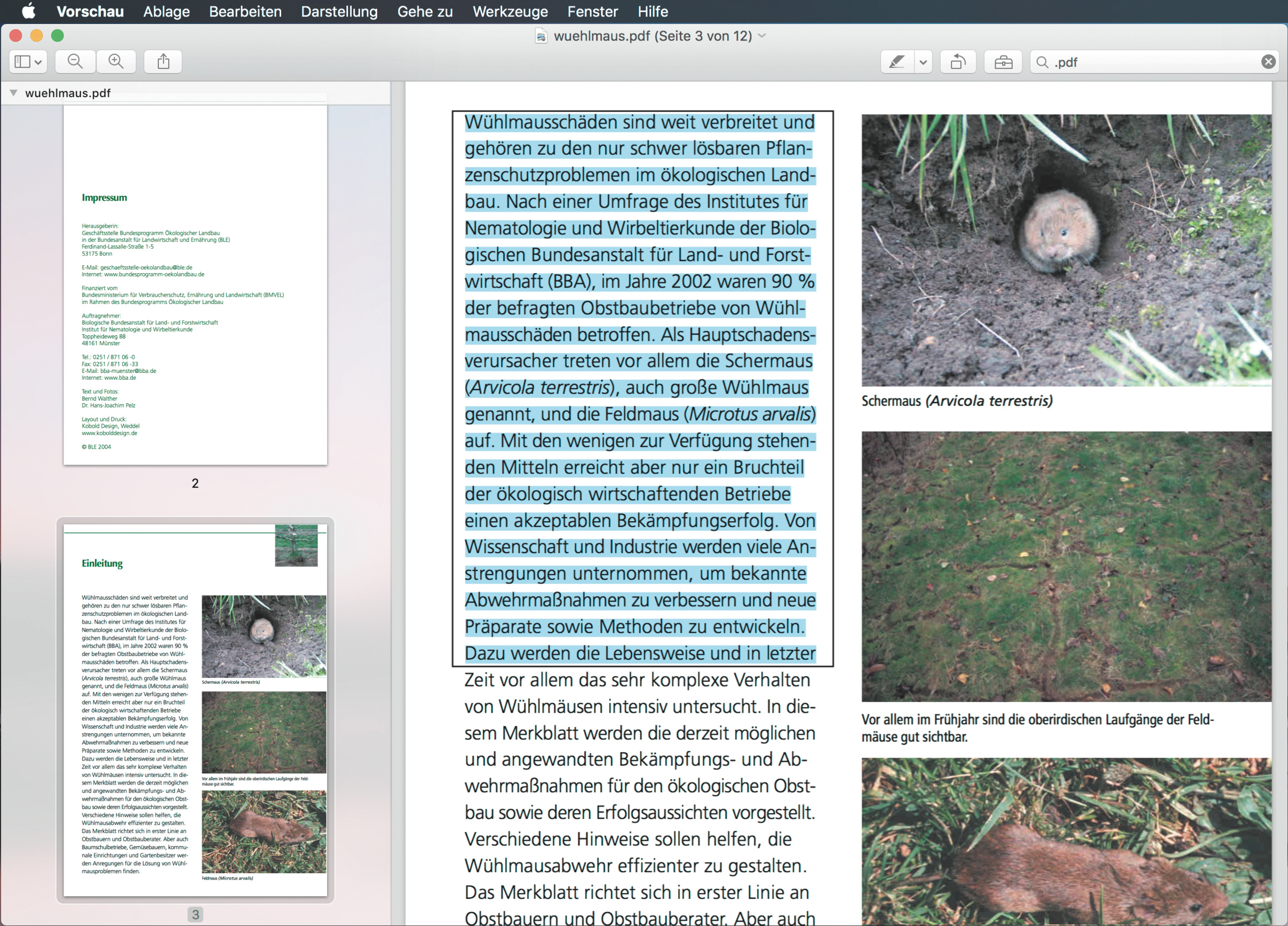Open the document title dropdown chevron

click(x=762, y=36)
